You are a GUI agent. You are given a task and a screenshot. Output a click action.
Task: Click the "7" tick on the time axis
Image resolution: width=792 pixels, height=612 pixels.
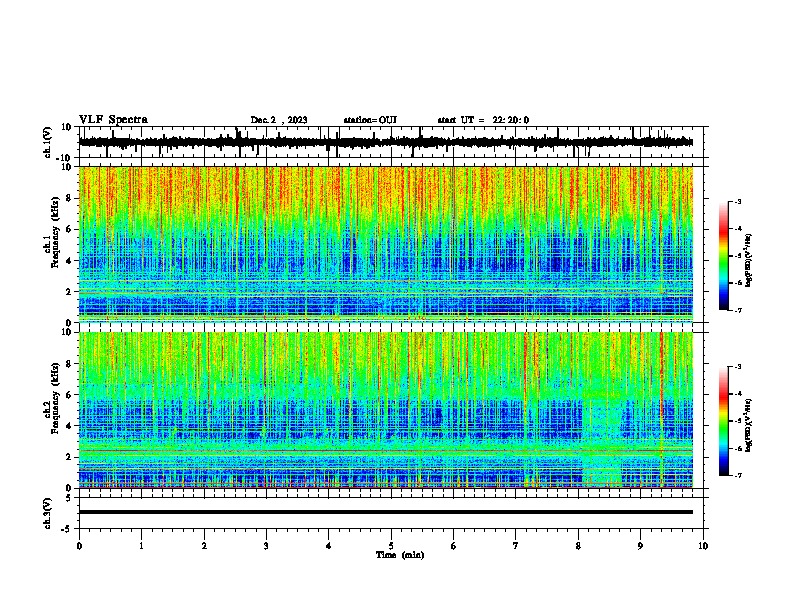(x=516, y=546)
